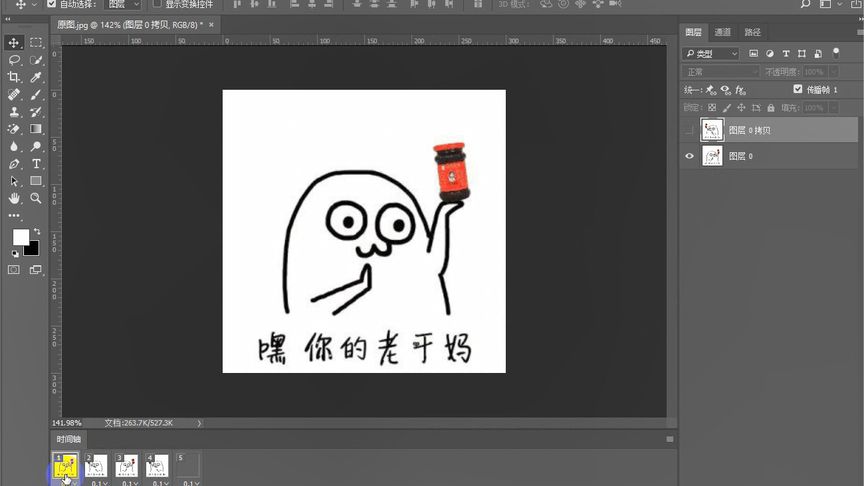Click the unify layer visibility icon
The width and height of the screenshot is (864, 486).
coord(726,89)
